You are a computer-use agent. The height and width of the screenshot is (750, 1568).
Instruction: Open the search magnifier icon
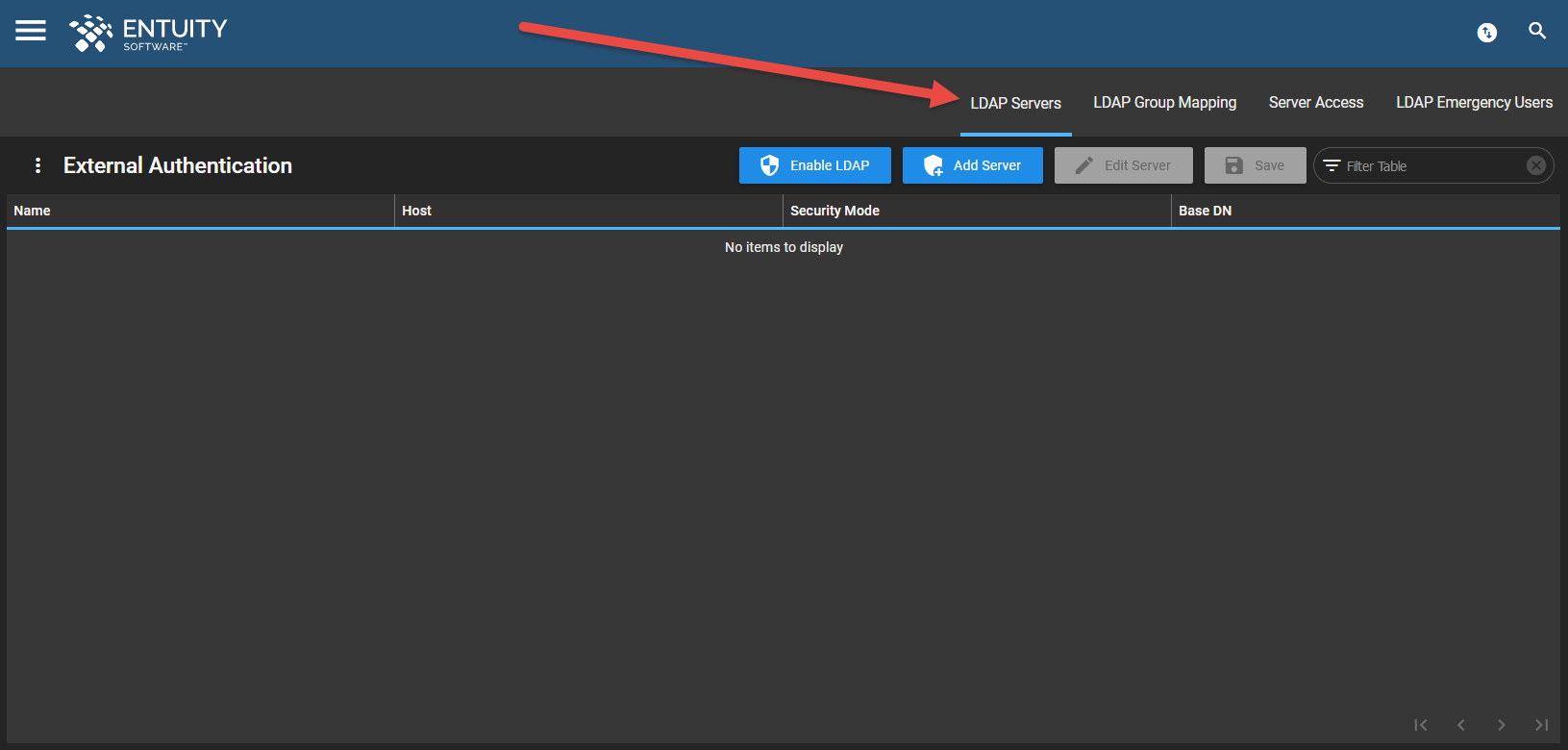pos(1537,31)
